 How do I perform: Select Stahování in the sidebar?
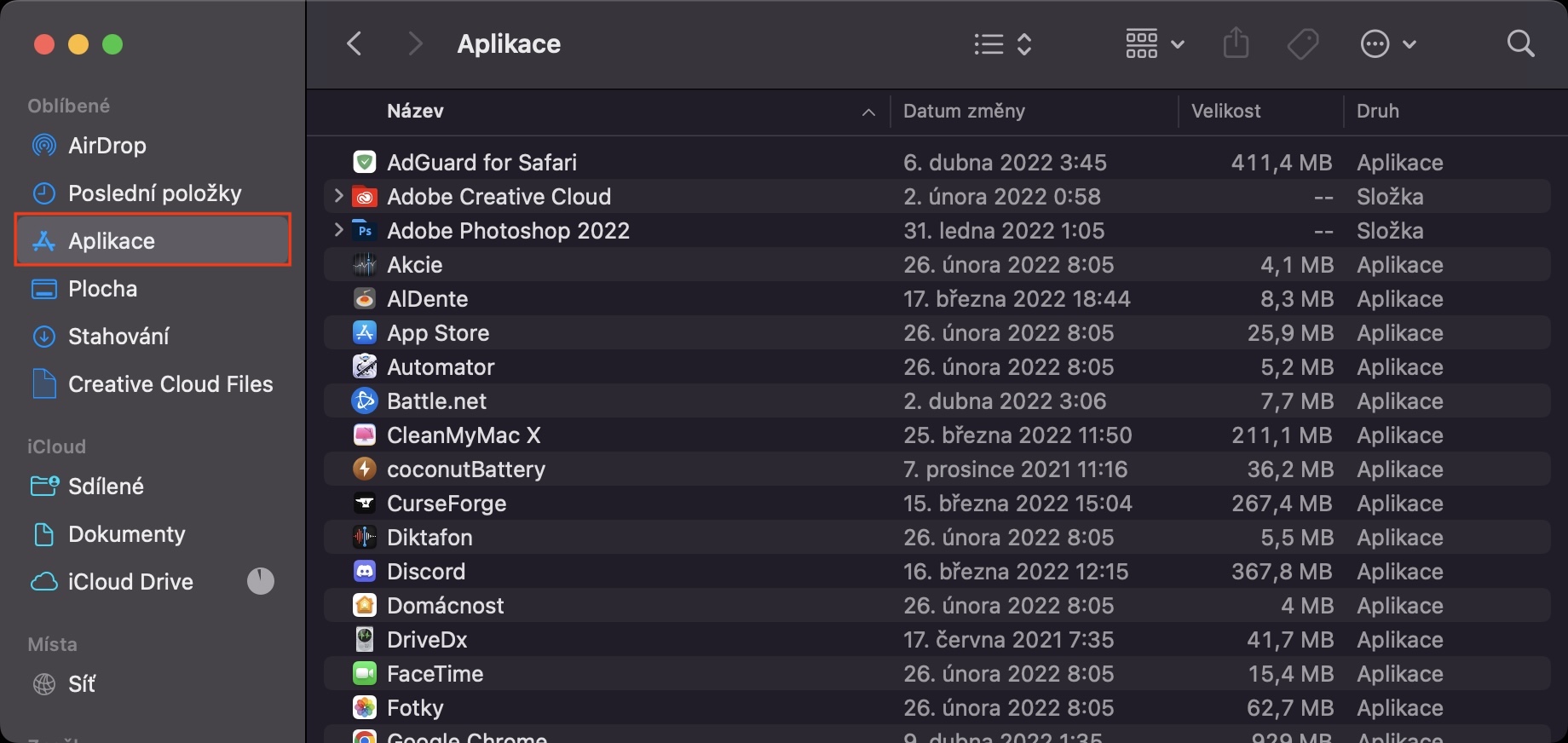pyautogui.click(x=118, y=337)
